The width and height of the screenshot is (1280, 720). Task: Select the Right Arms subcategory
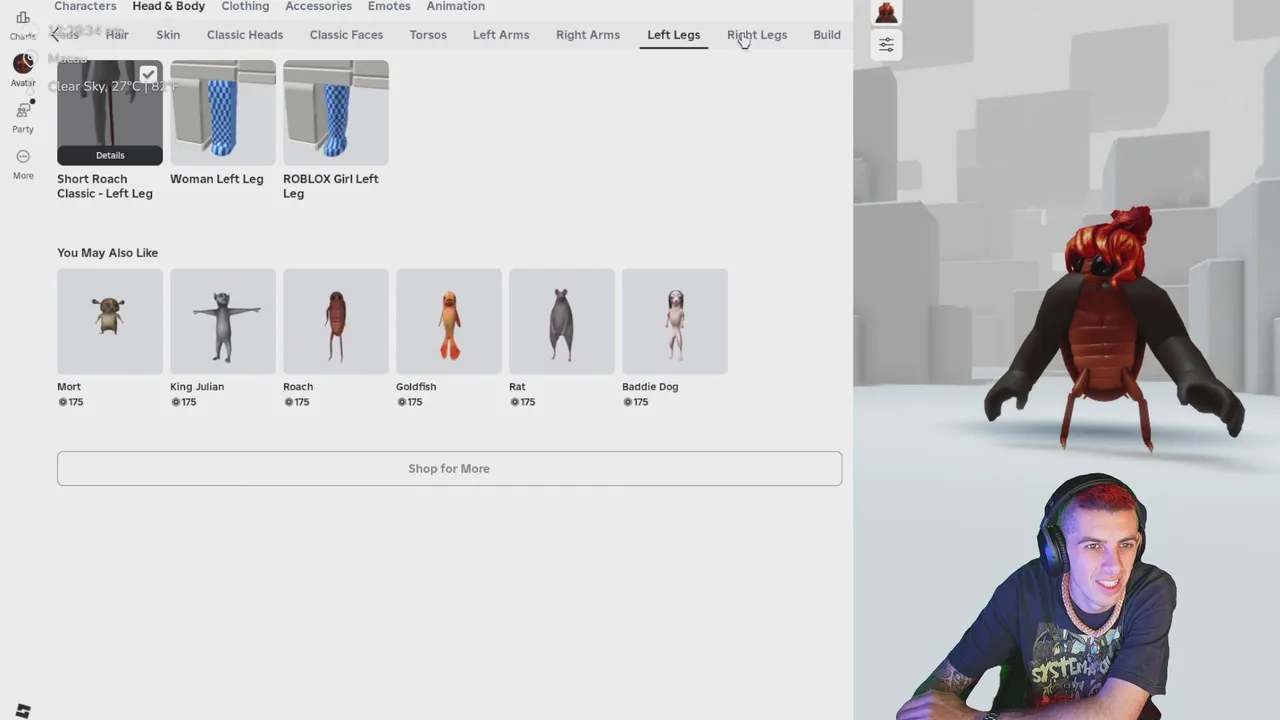point(588,35)
